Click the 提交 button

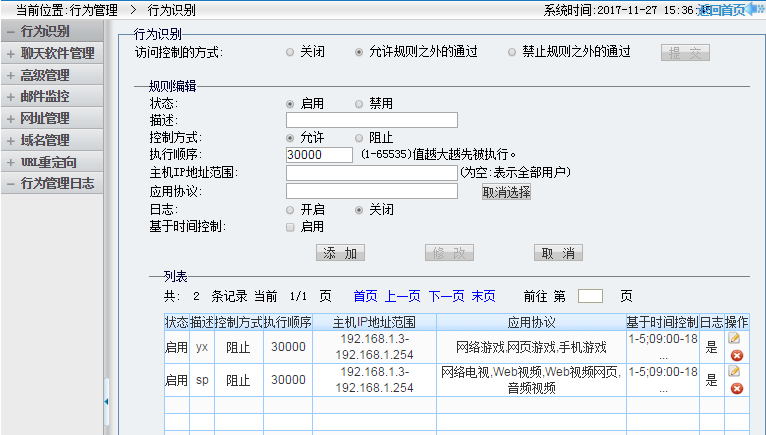coord(685,53)
